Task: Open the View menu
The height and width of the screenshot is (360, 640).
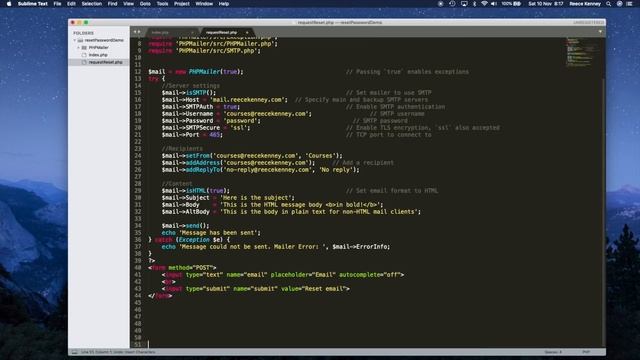Action: 129,4
